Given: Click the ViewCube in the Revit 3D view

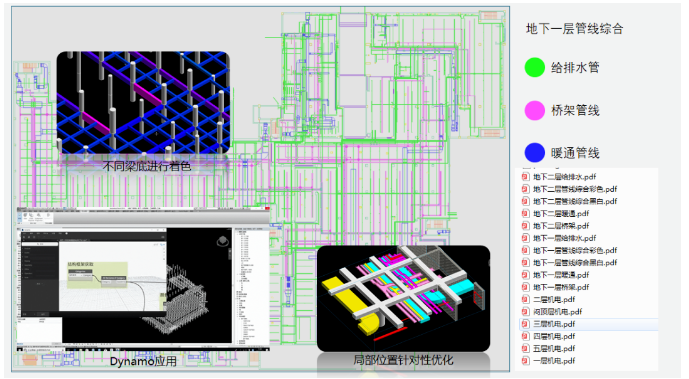Looking at the screenshot, I should click(224, 242).
